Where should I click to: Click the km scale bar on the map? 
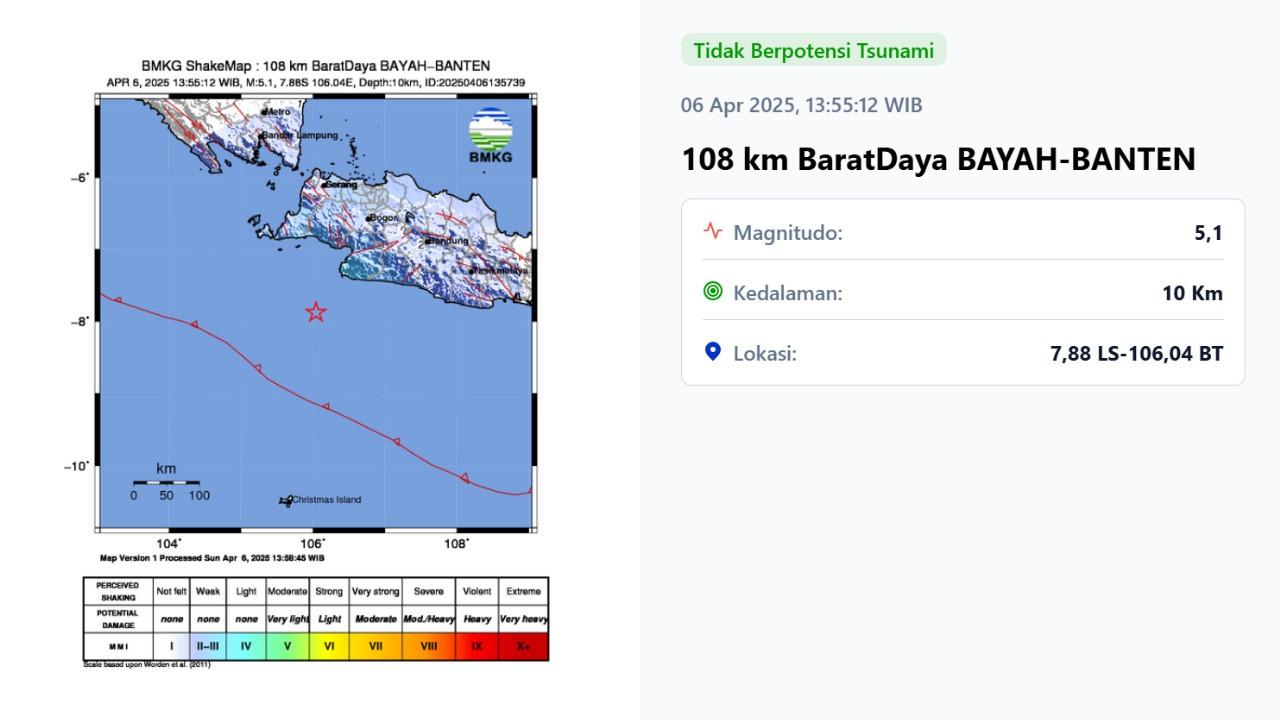point(167,484)
